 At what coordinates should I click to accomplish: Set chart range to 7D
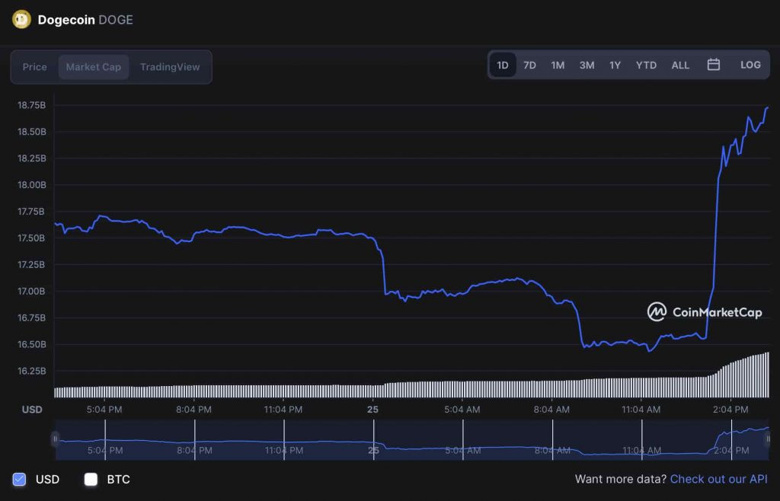coord(530,65)
